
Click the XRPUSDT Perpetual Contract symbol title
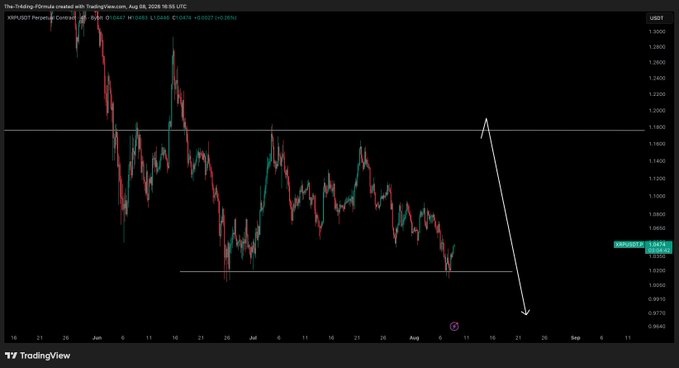pos(42,18)
